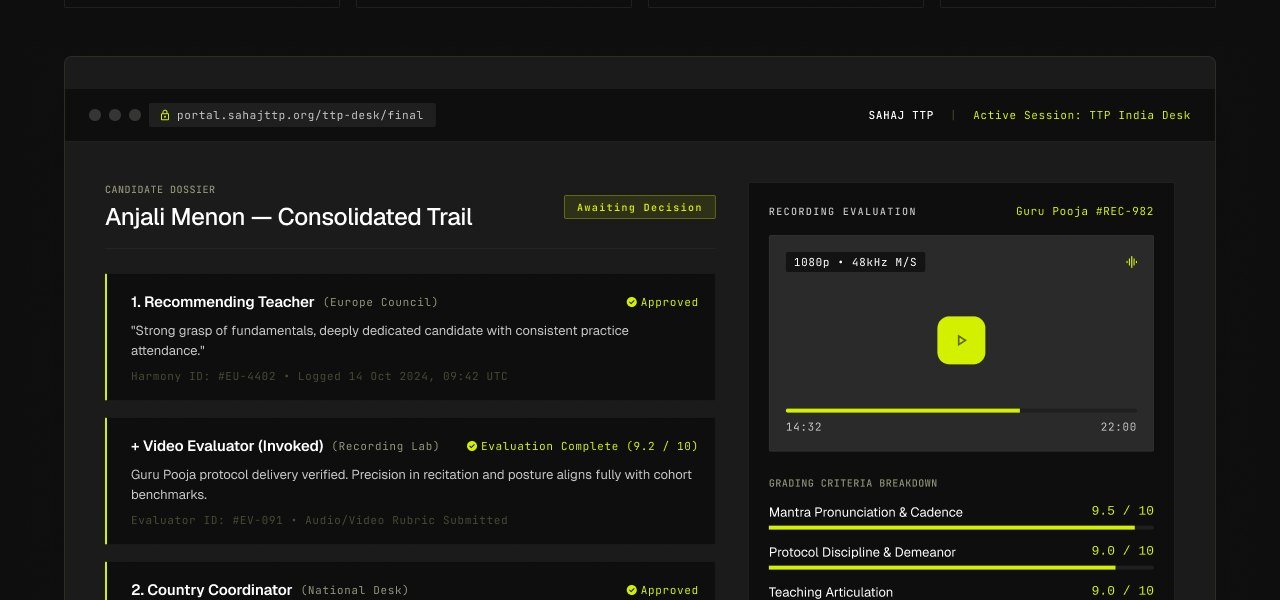Click the "+ Video Evaluator (Invoked)" title
This screenshot has width=1280, height=600.
tap(227, 446)
